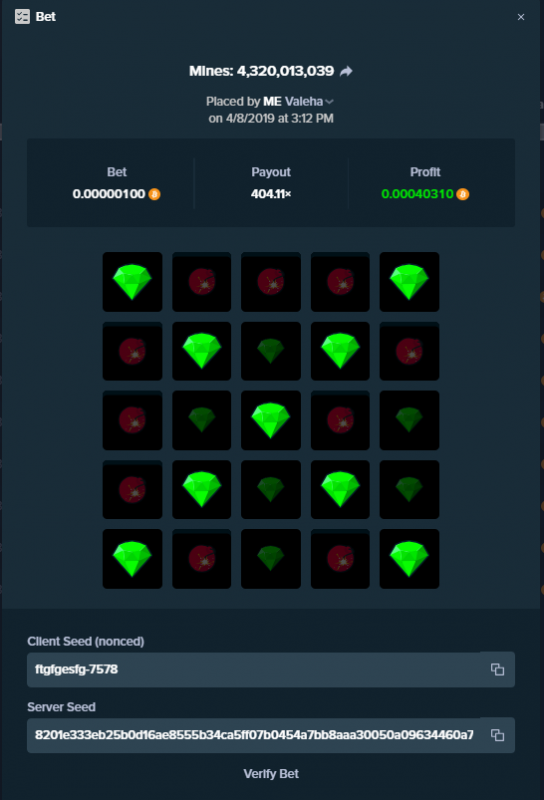Select the bright gem in the grid's center tile
This screenshot has width=544, height=800.
point(271,420)
